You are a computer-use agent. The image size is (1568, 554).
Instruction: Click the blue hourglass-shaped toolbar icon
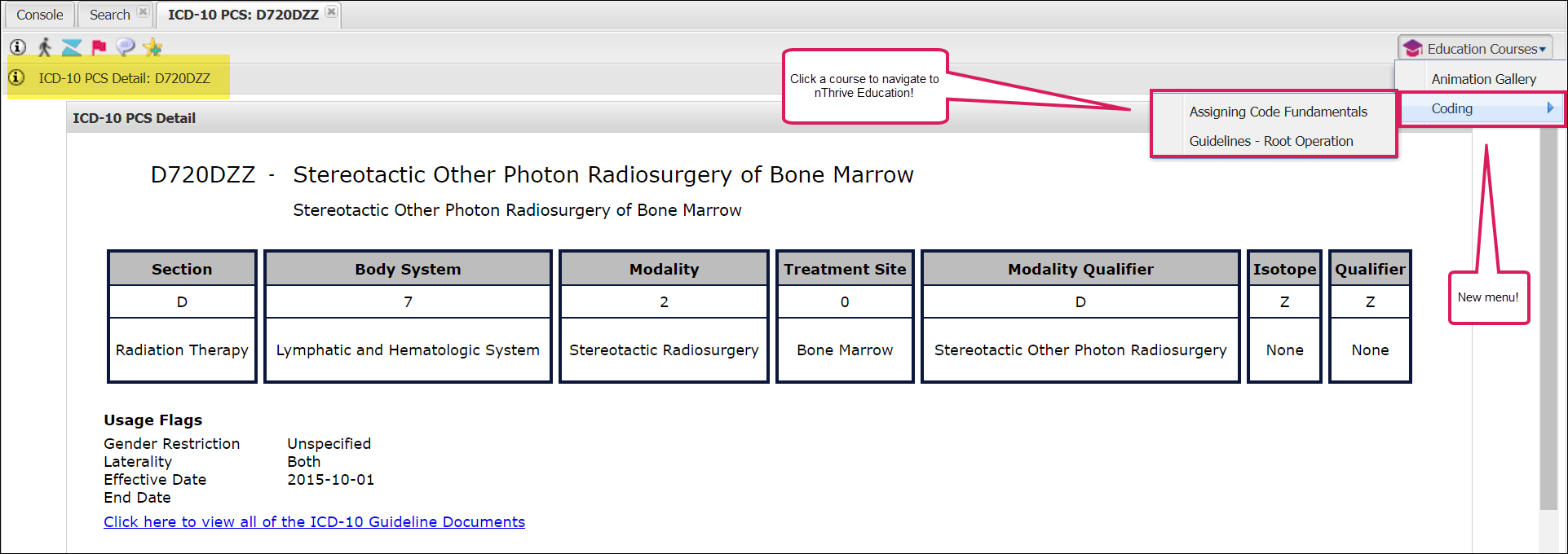pyautogui.click(x=72, y=47)
